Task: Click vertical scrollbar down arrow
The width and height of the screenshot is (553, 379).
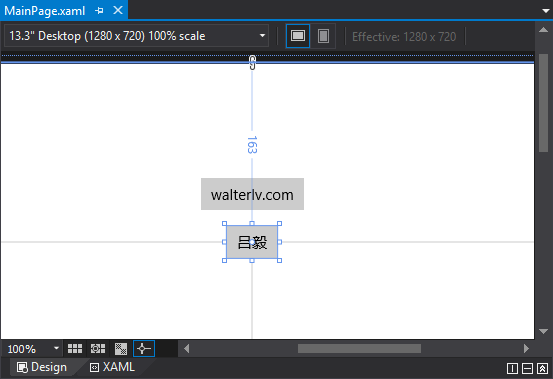Action: pos(543,331)
